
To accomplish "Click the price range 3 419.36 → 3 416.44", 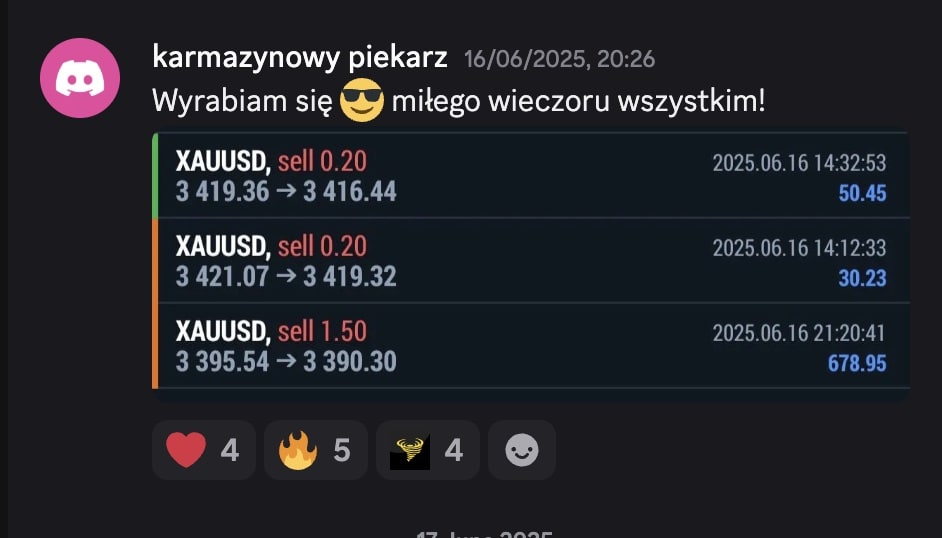I will (x=286, y=192).
